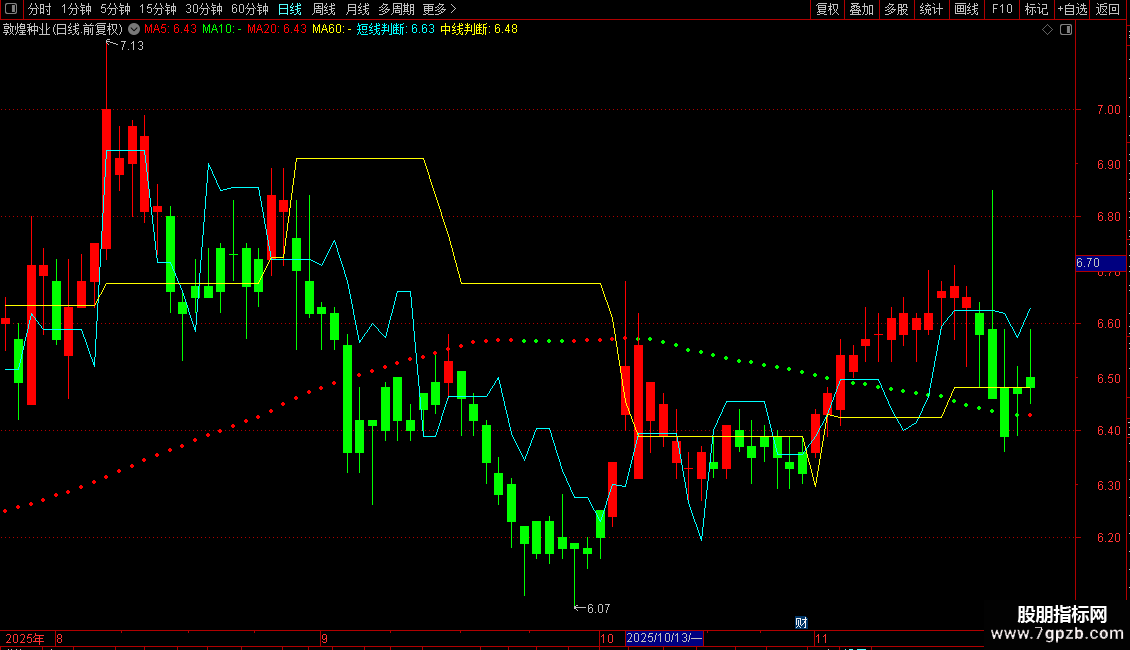1130x650 pixels.
Task: Click the 6.07 low price marker
Action: [592, 609]
